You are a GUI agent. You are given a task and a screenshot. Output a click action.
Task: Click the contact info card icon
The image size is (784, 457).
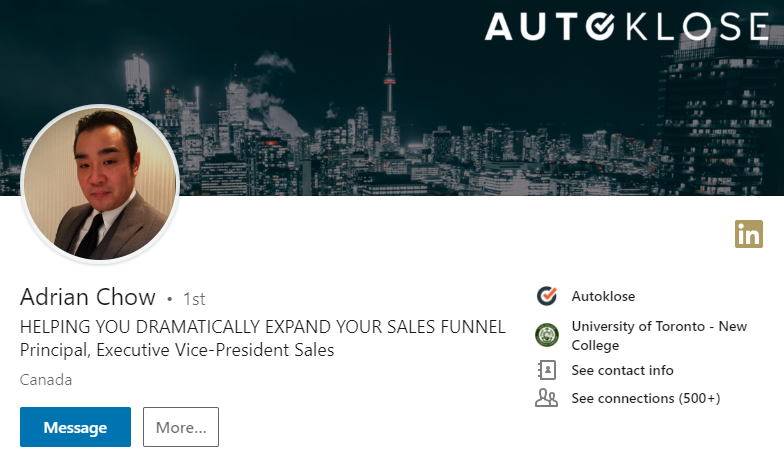click(546, 370)
